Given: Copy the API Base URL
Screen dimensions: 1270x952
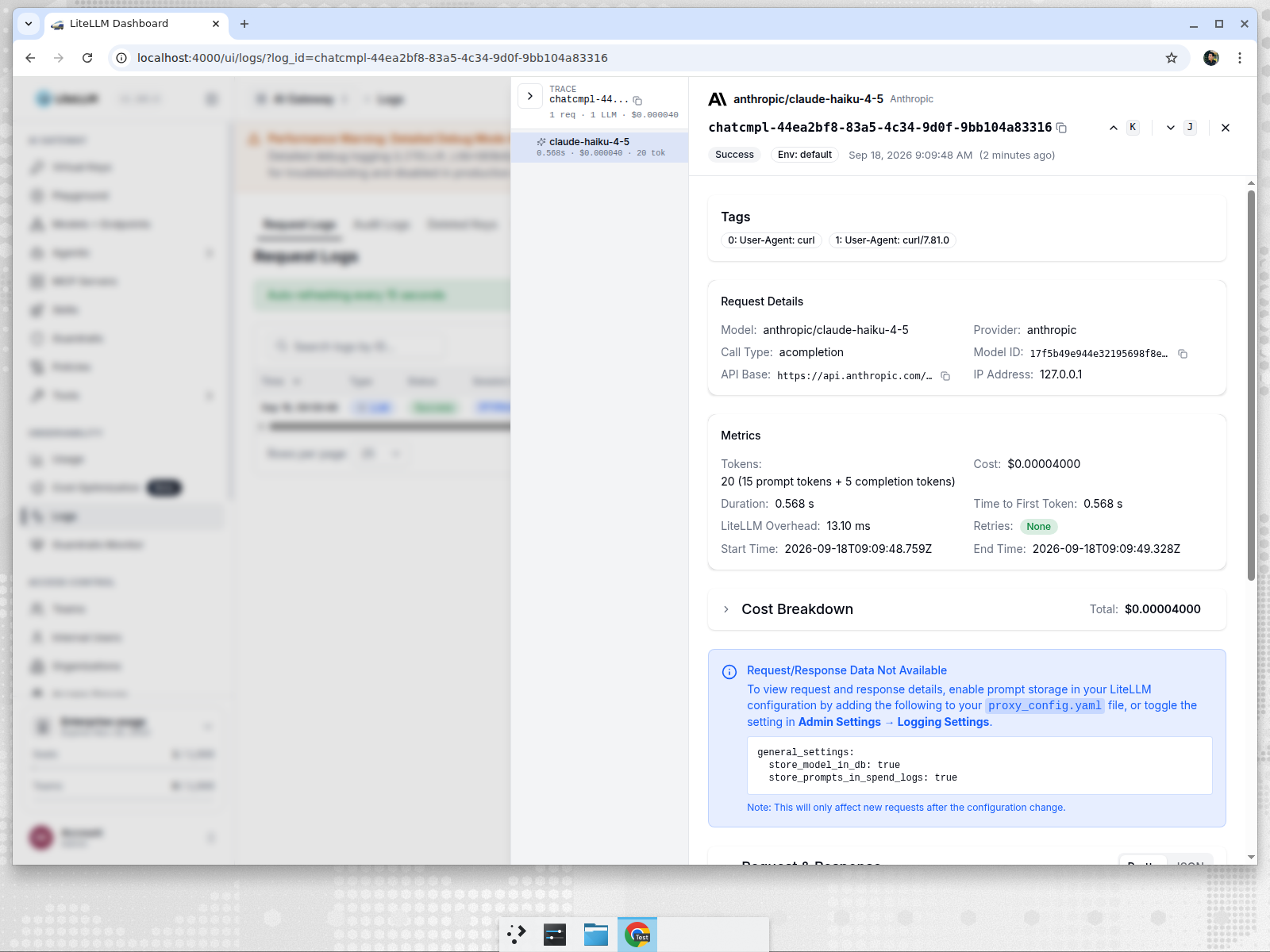Looking at the screenshot, I should pos(945,376).
